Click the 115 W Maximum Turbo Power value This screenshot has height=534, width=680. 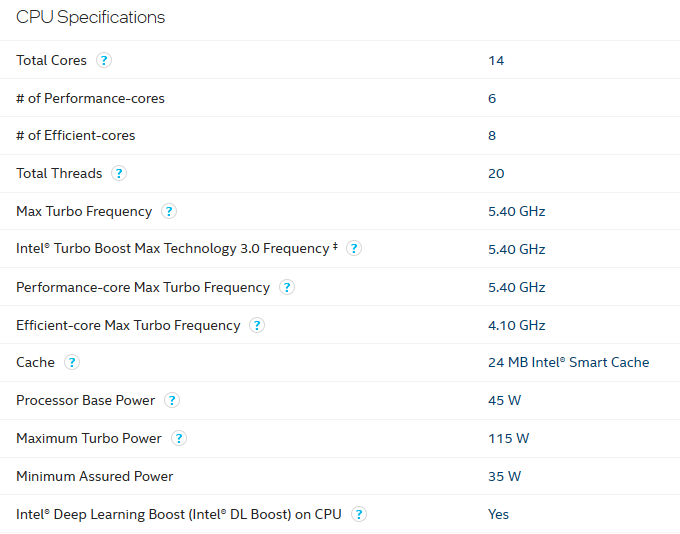point(508,439)
